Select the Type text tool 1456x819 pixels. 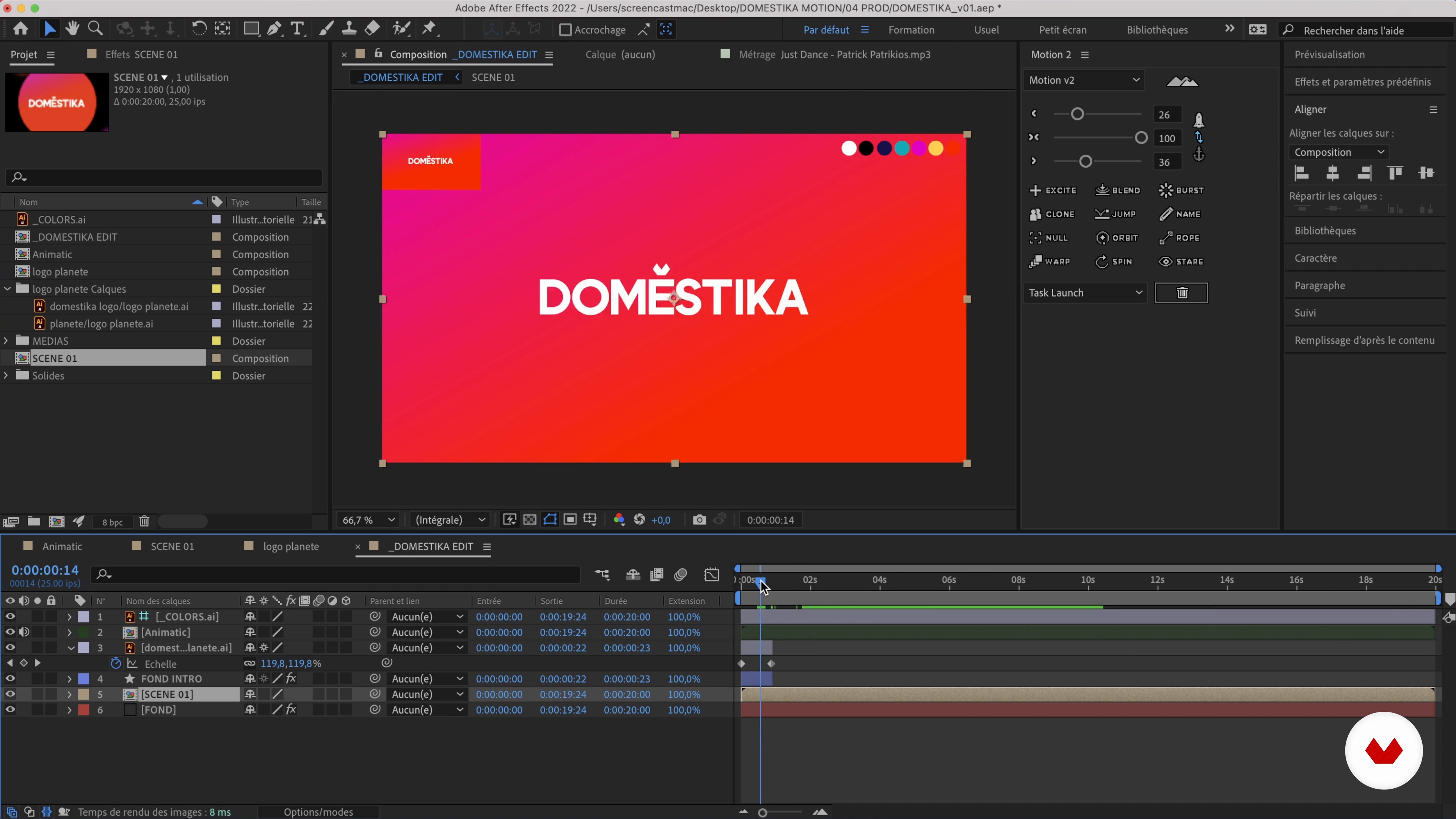(297, 29)
